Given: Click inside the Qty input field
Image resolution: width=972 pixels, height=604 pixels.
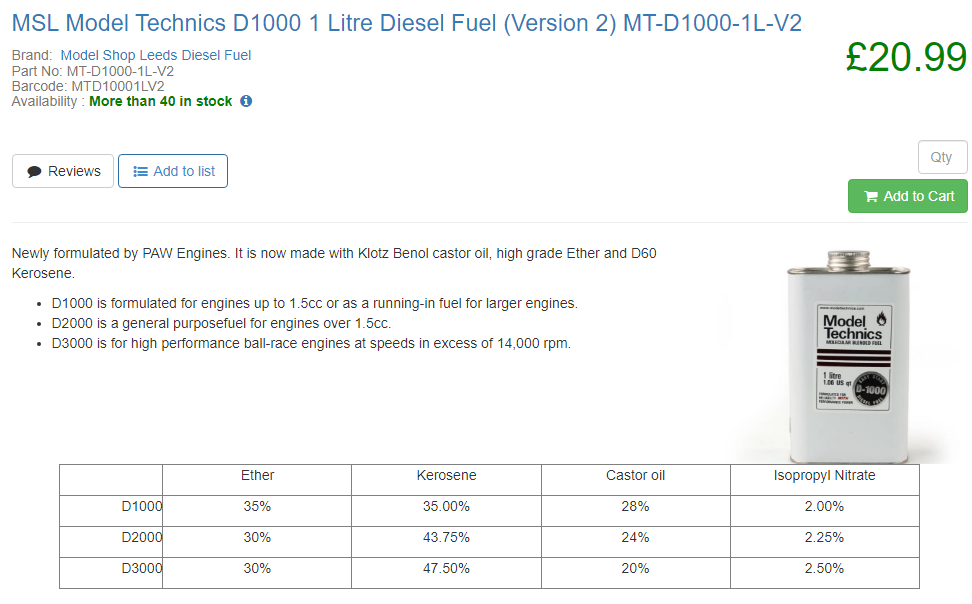Looking at the screenshot, I should tap(941, 157).
